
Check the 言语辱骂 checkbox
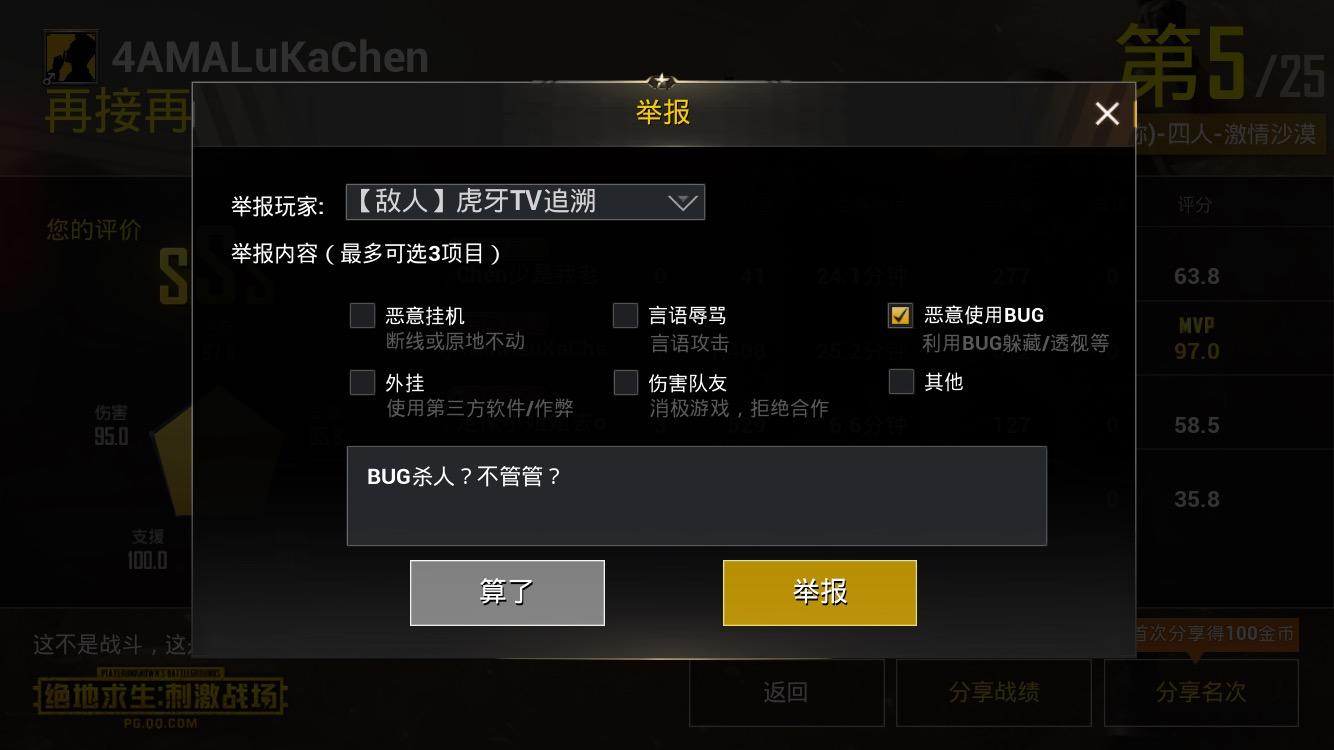point(625,316)
